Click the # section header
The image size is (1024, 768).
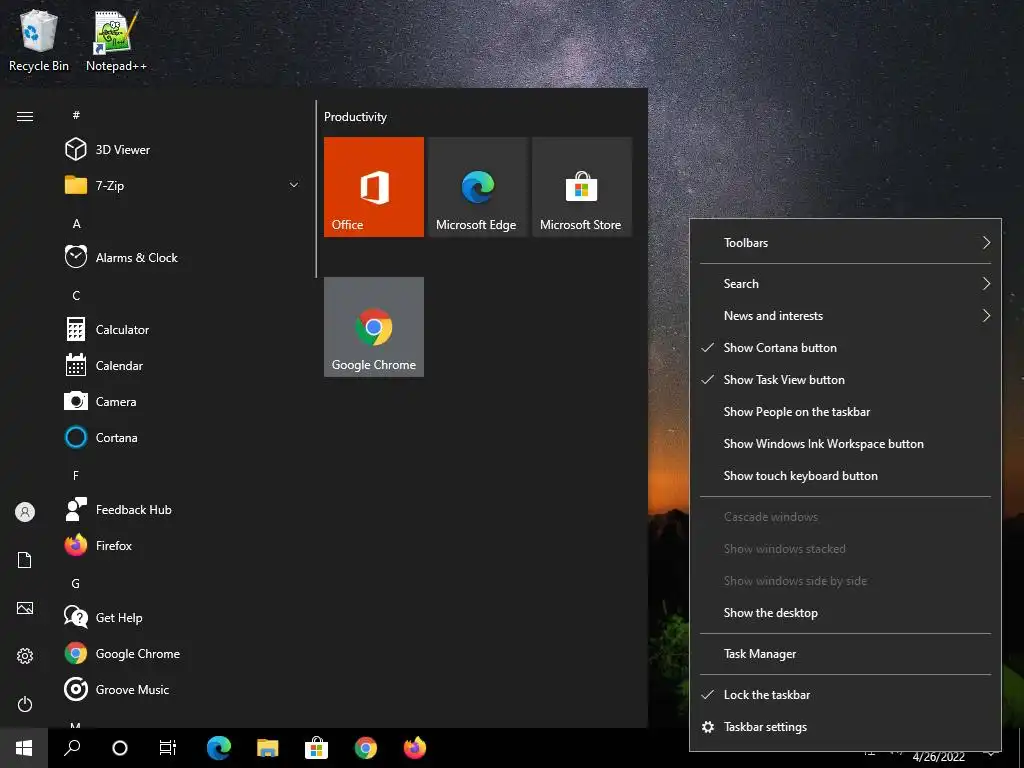[76, 115]
